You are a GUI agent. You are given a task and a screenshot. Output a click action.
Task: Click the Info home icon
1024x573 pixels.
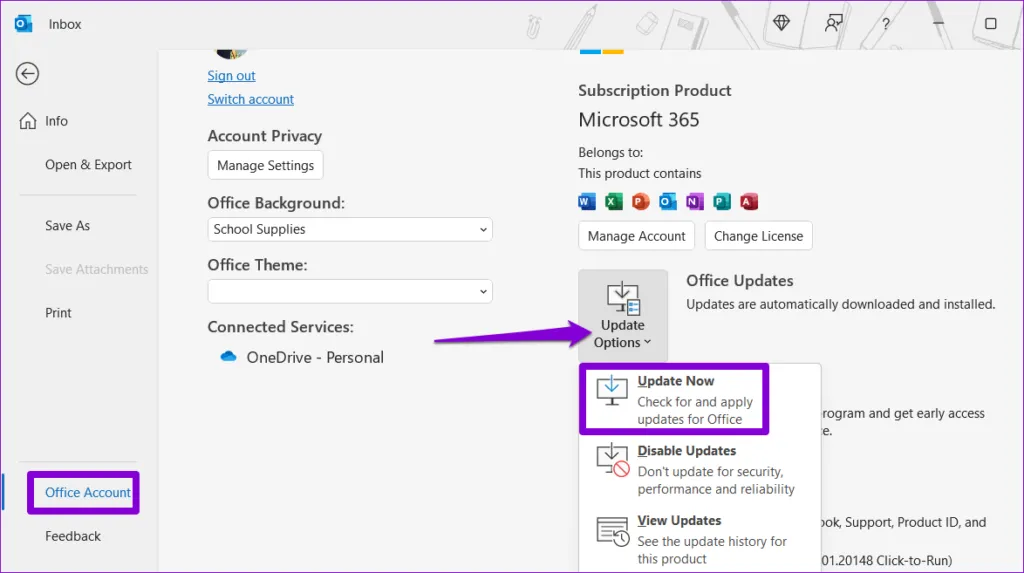pos(28,121)
